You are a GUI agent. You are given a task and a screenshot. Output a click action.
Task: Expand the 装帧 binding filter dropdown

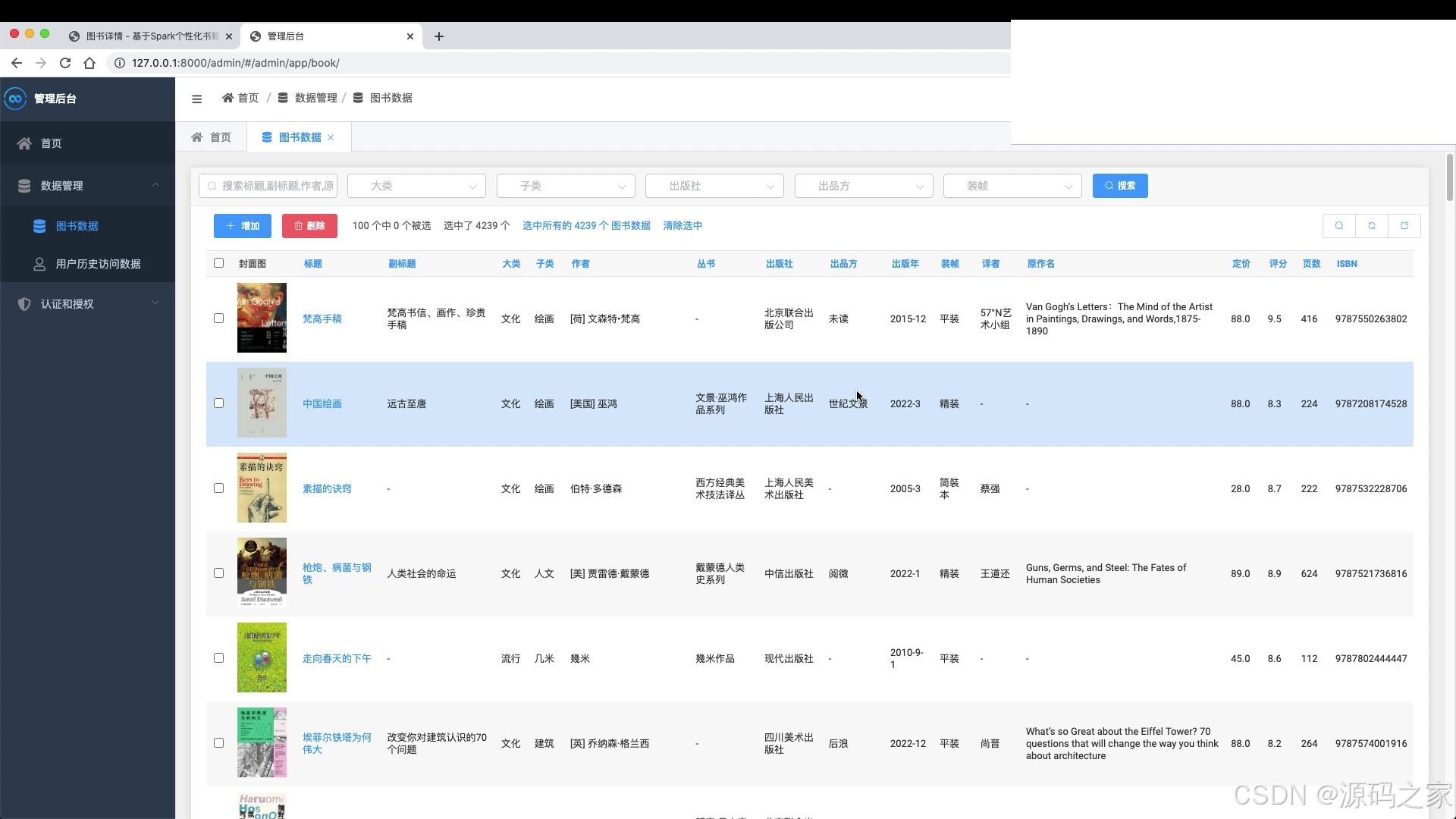pos(1012,186)
